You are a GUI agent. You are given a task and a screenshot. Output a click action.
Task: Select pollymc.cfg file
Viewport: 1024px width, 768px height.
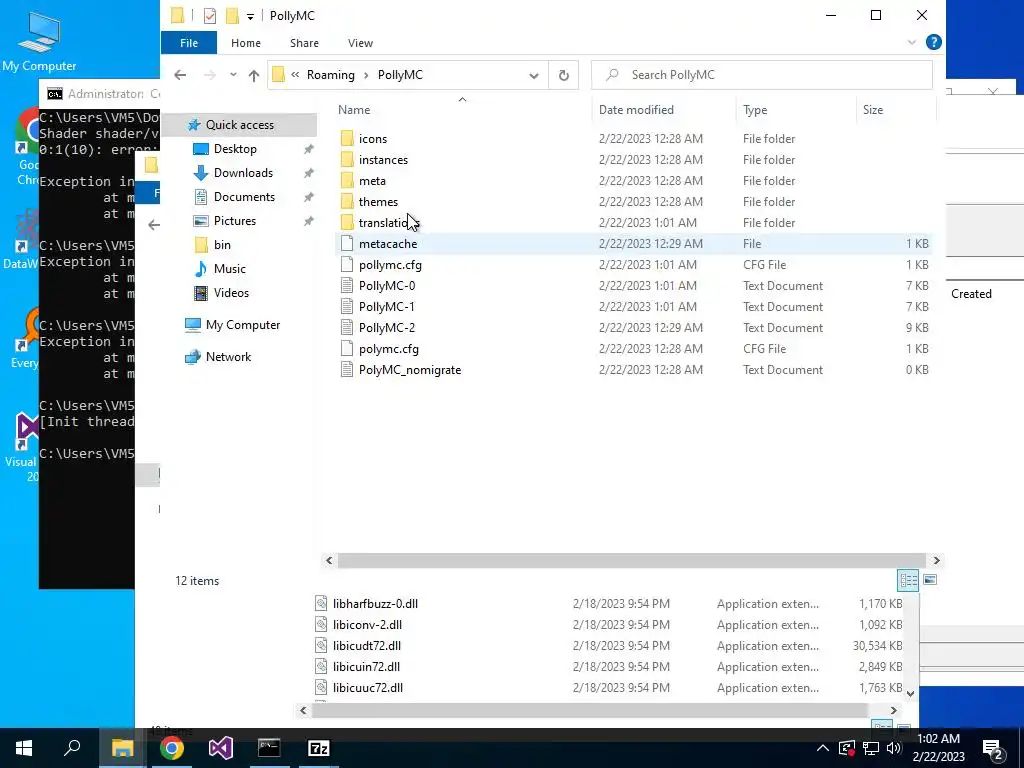390,264
